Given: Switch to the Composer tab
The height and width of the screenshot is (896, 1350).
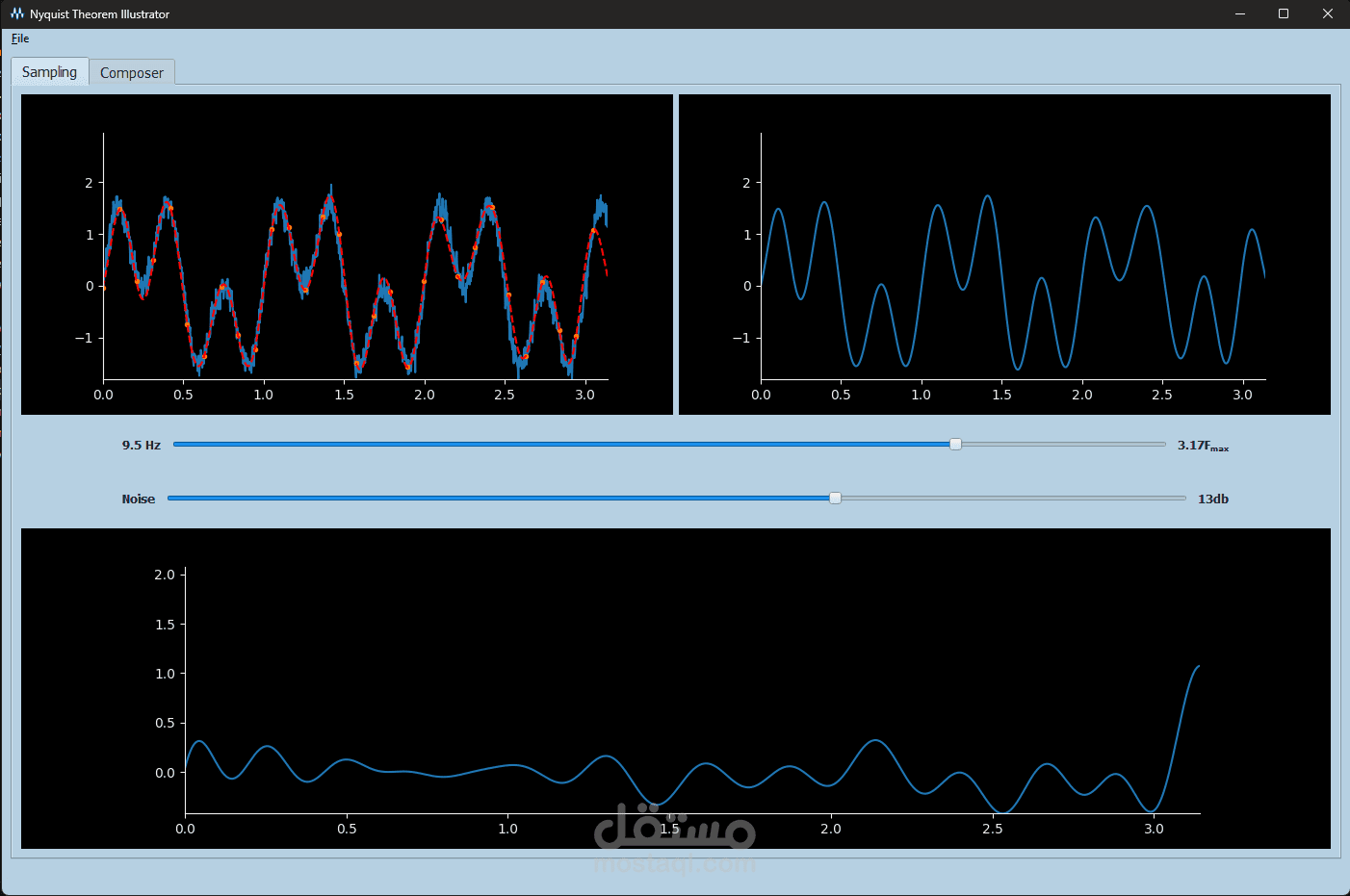Looking at the screenshot, I should (x=132, y=72).
